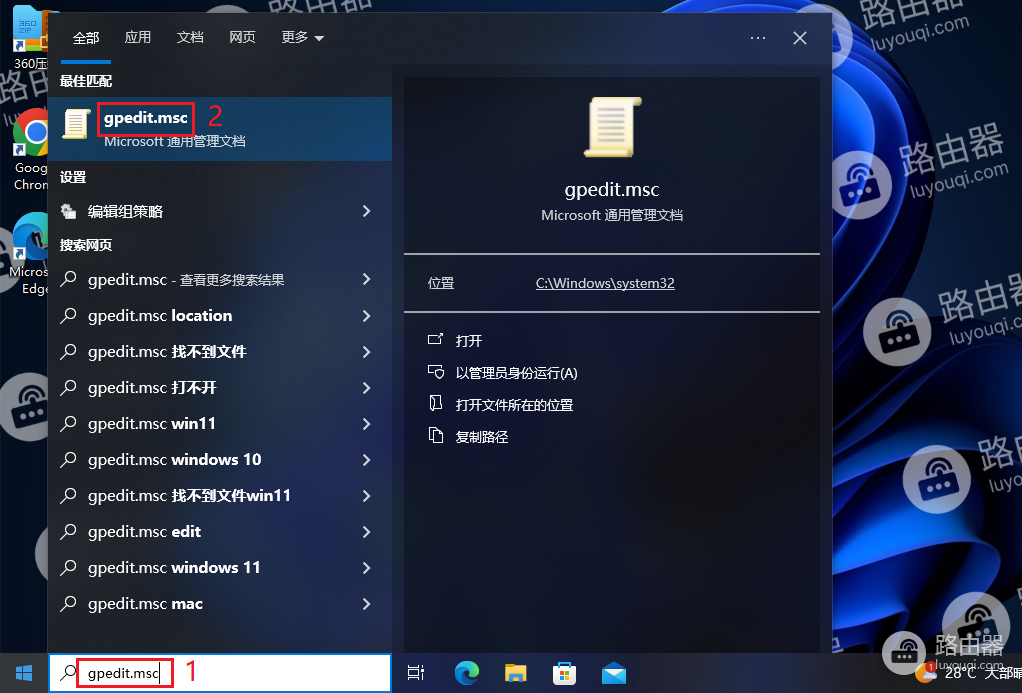Expand arrow for gpedit.msc 找不到文件win11
This screenshot has width=1022, height=693.
tap(366, 496)
